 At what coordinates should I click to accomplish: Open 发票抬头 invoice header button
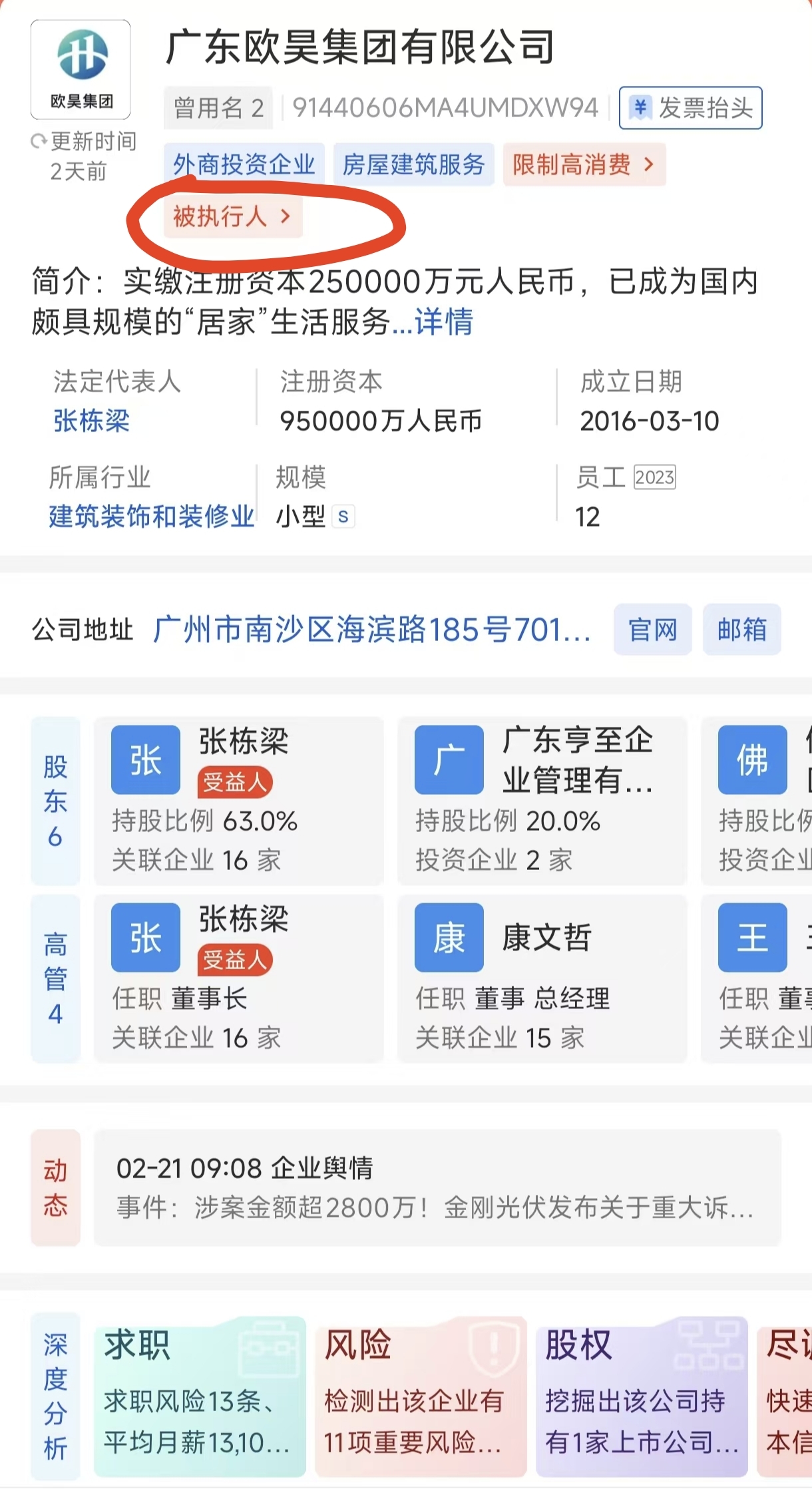pos(690,108)
